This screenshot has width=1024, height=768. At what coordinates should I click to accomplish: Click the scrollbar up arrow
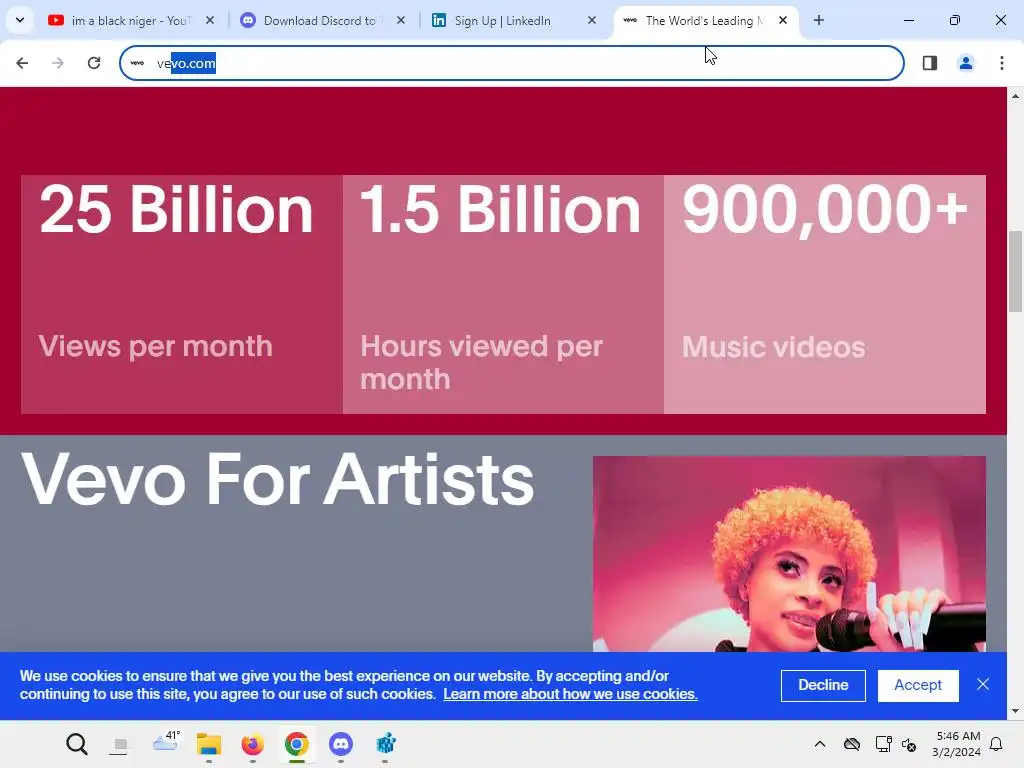click(1015, 96)
